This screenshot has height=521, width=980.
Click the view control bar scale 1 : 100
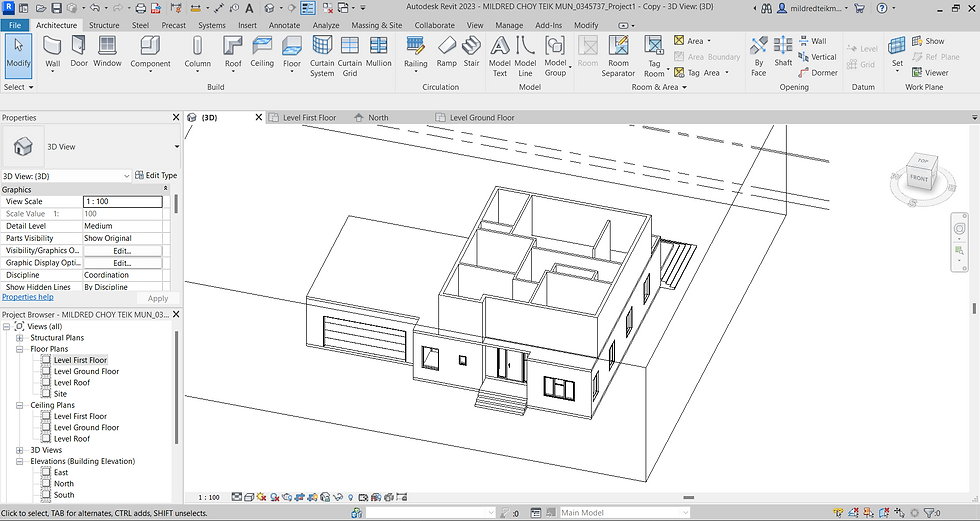pos(209,497)
